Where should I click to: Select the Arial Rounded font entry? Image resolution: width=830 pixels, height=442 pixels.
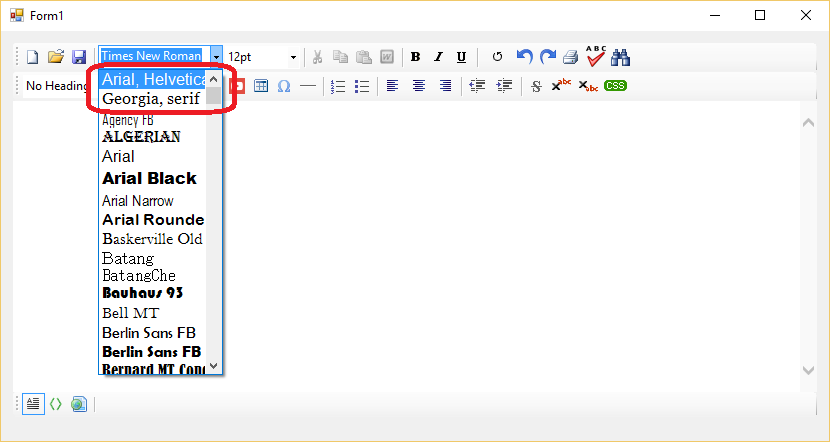pyautogui.click(x=154, y=220)
